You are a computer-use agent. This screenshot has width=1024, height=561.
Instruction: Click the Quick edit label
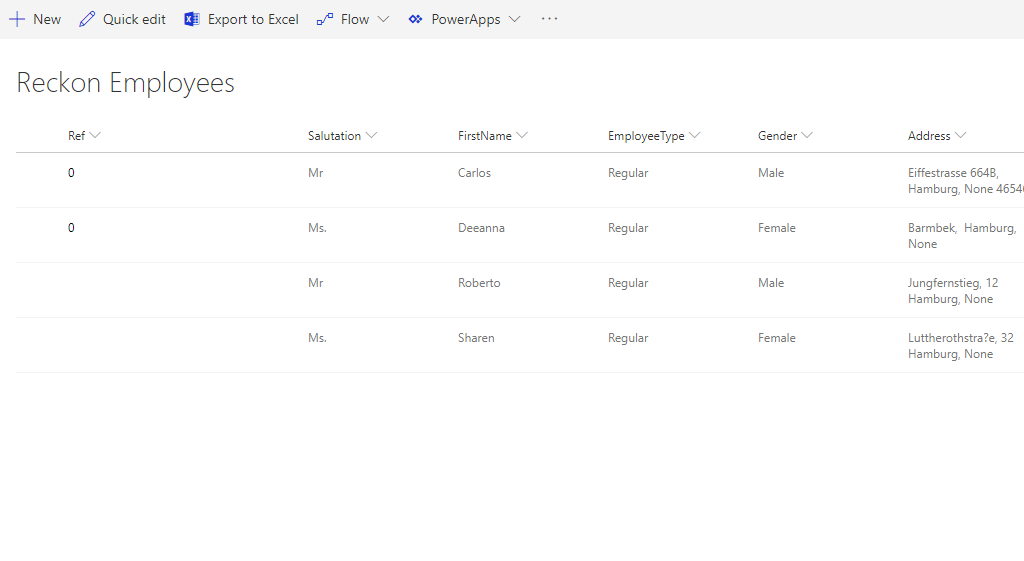click(x=134, y=19)
